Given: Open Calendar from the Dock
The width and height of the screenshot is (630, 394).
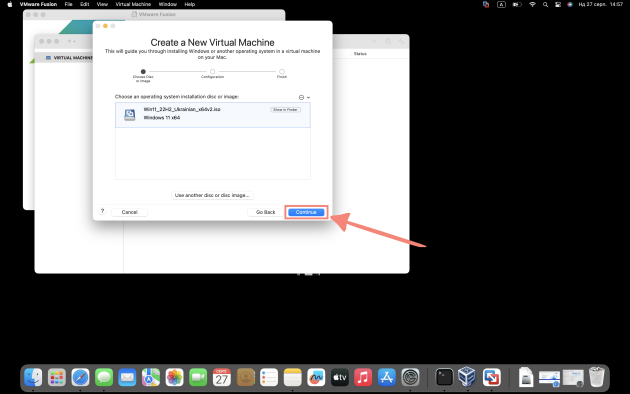Looking at the screenshot, I should click(x=222, y=378).
